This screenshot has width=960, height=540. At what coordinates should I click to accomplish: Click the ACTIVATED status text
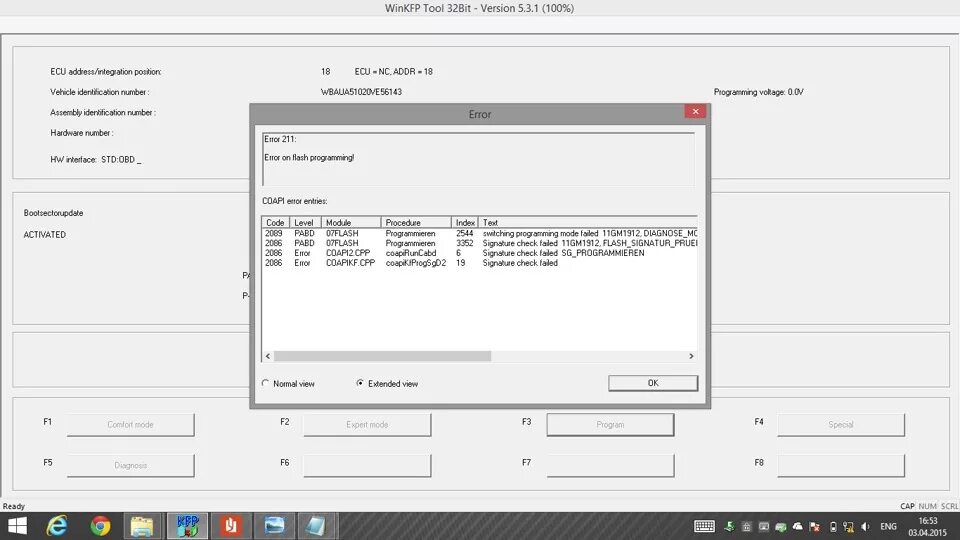point(45,234)
